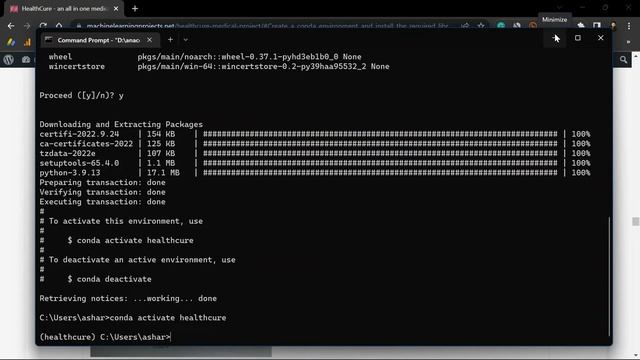The height and width of the screenshot is (360, 640).
Task: Minimize the Command Prompt window
Action: [555, 38]
